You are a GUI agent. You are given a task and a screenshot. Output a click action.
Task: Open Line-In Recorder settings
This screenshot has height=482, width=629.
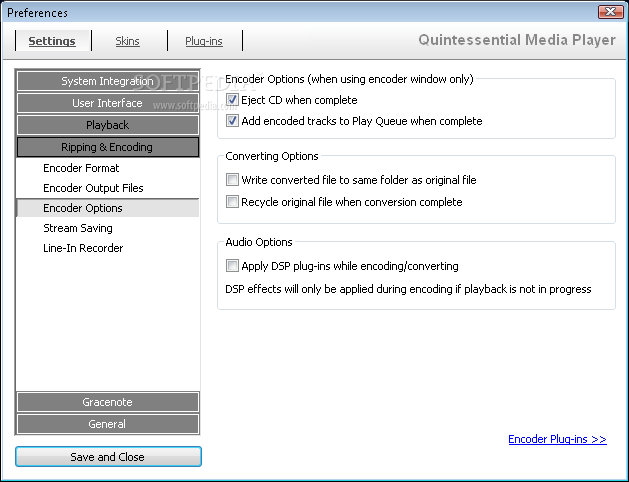(108, 248)
